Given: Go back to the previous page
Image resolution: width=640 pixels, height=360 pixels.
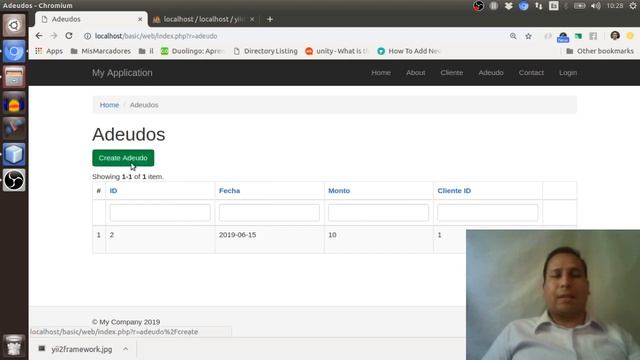Looking at the screenshot, I should pyautogui.click(x=39, y=36).
